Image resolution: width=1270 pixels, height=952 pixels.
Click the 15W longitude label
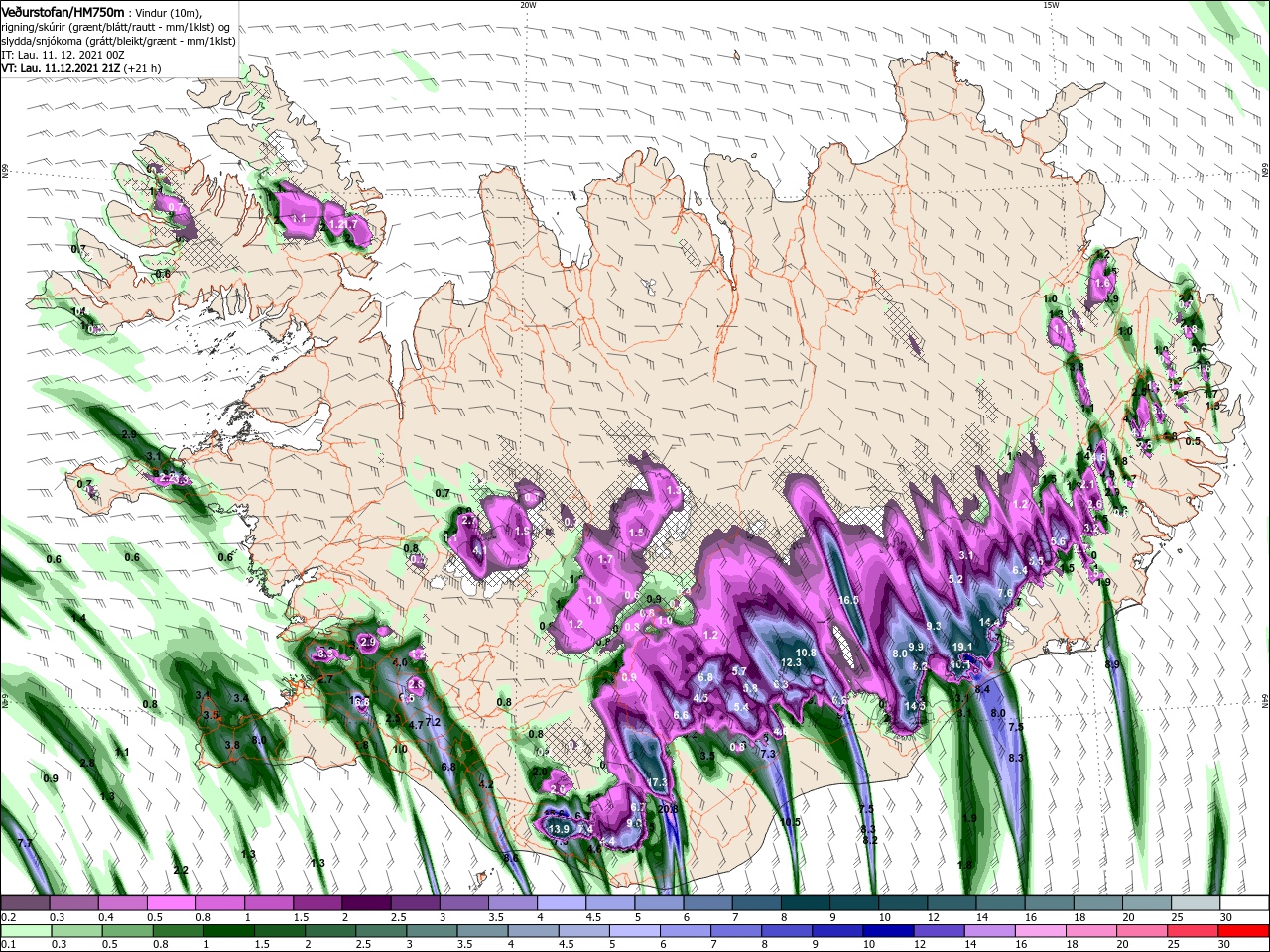click(1051, 5)
